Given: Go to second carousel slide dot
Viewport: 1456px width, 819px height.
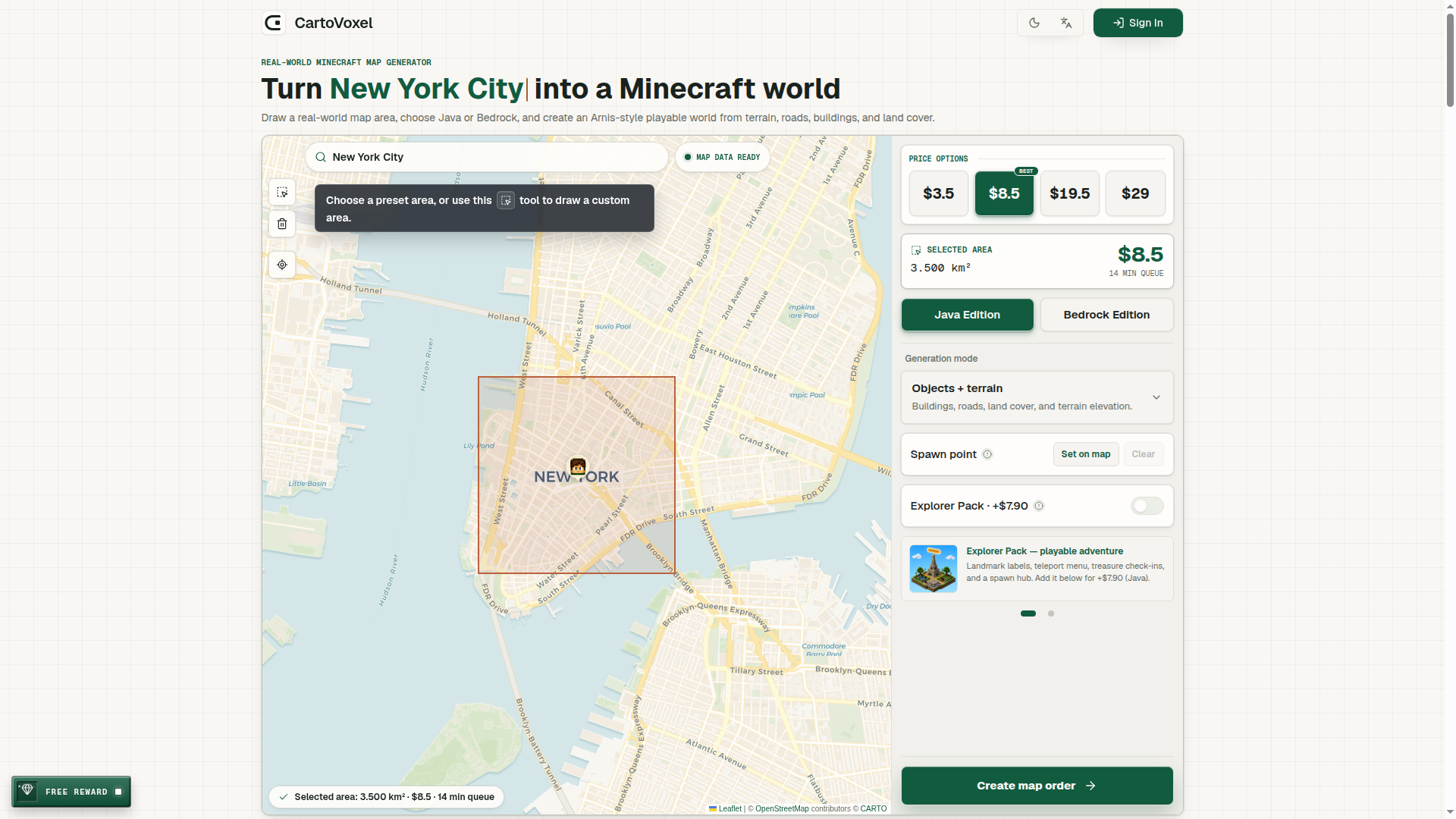Looking at the screenshot, I should coord(1051,613).
